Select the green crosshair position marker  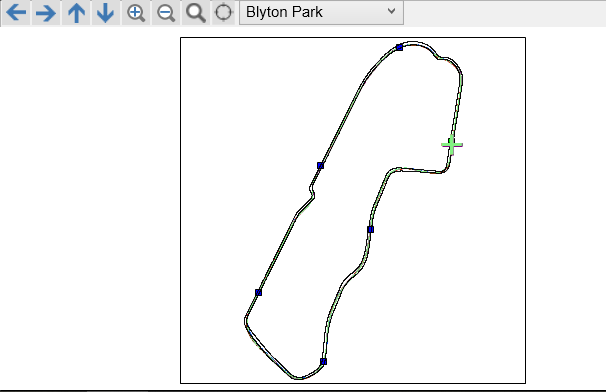pos(452,145)
